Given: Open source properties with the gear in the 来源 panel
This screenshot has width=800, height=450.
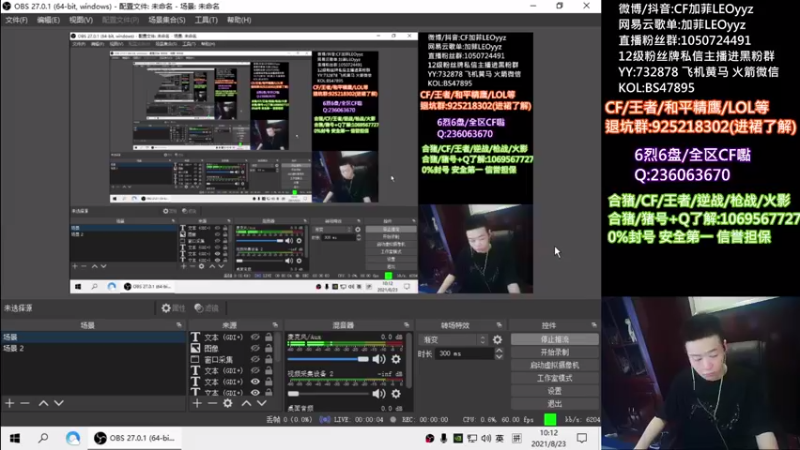Looking at the screenshot, I should coord(228,403).
